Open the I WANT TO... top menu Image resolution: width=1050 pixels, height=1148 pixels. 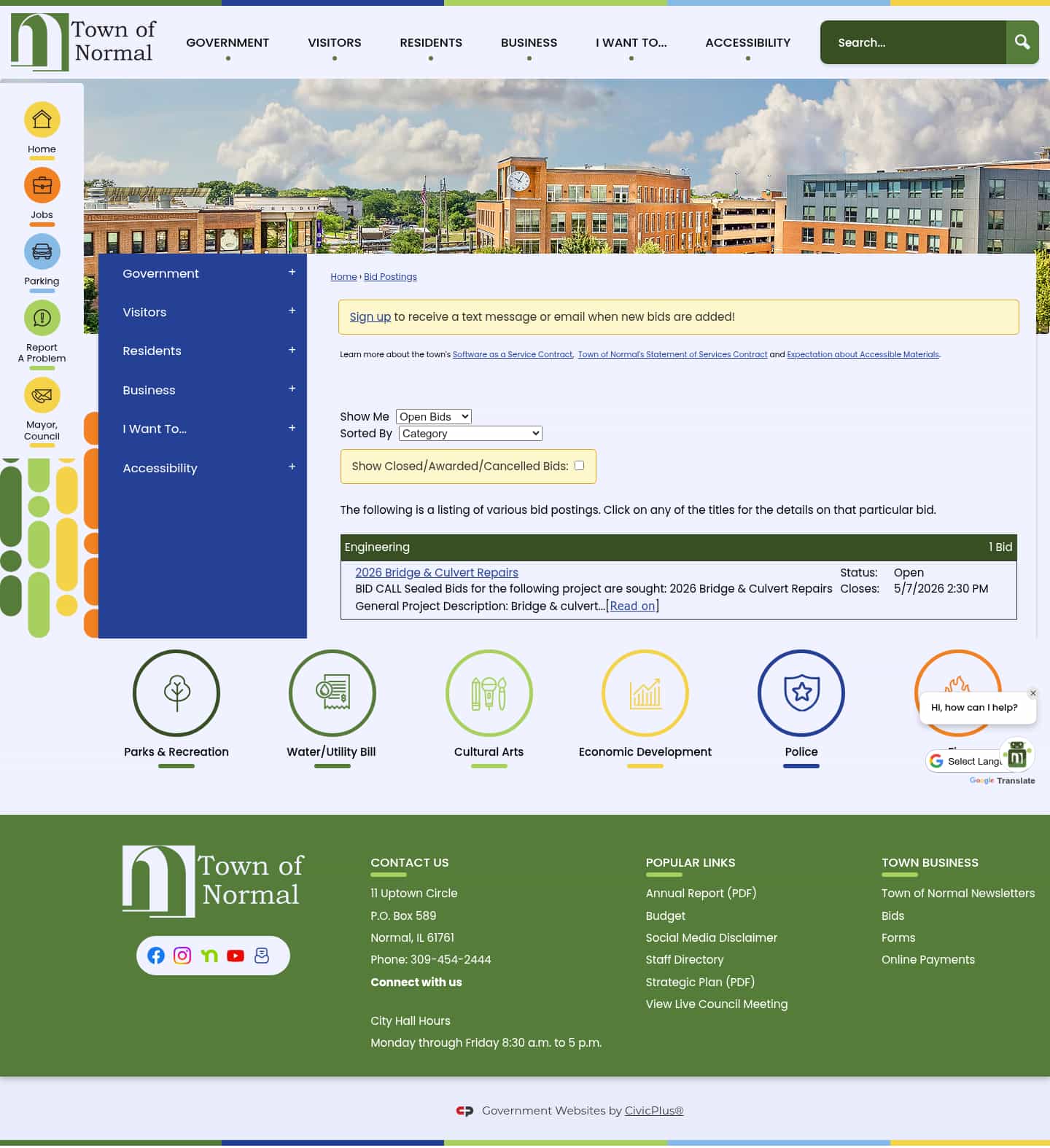pyautogui.click(x=631, y=42)
